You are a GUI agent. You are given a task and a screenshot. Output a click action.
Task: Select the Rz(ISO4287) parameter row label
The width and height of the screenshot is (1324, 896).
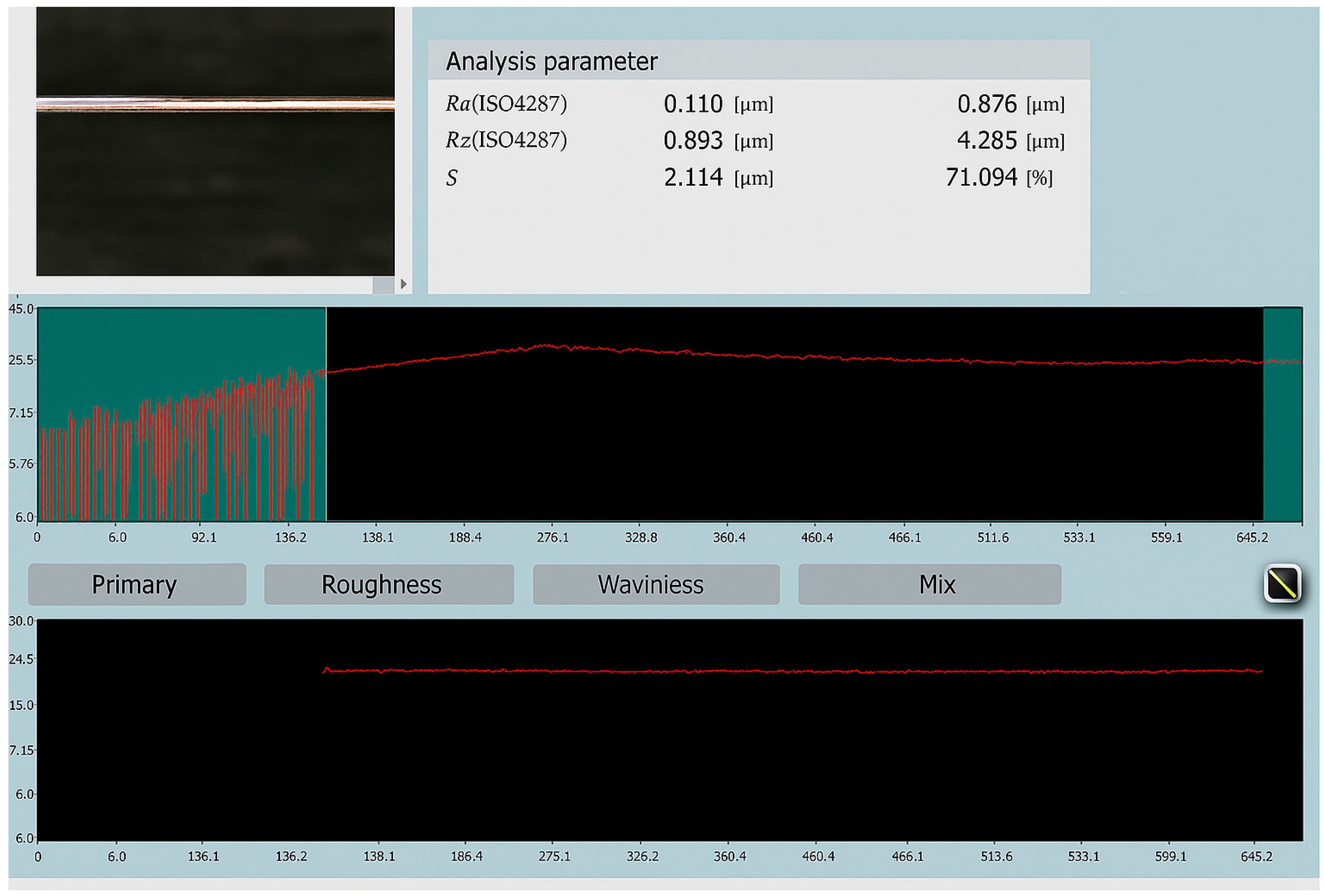point(506,140)
